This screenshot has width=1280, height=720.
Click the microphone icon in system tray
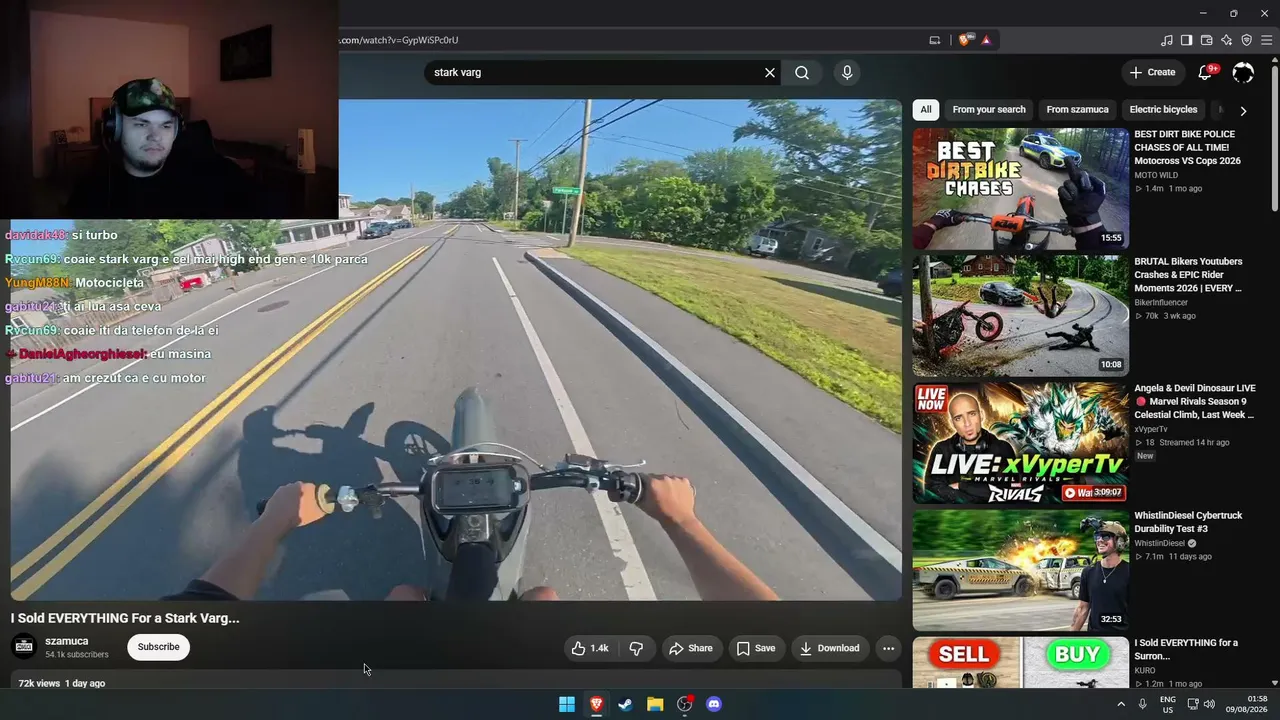click(1143, 704)
